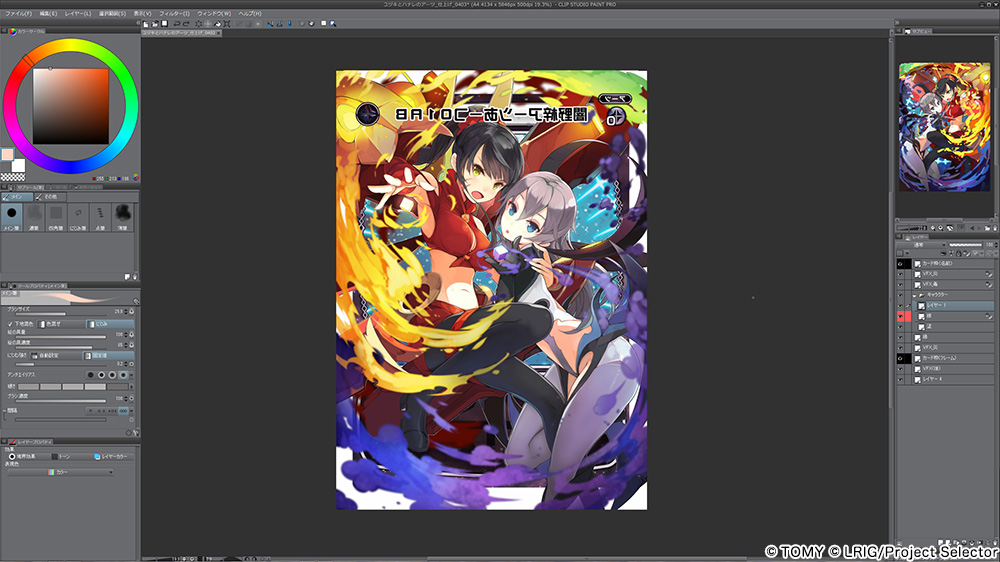
Task: Click inside the color wheel saturation square
Action: pos(71,106)
